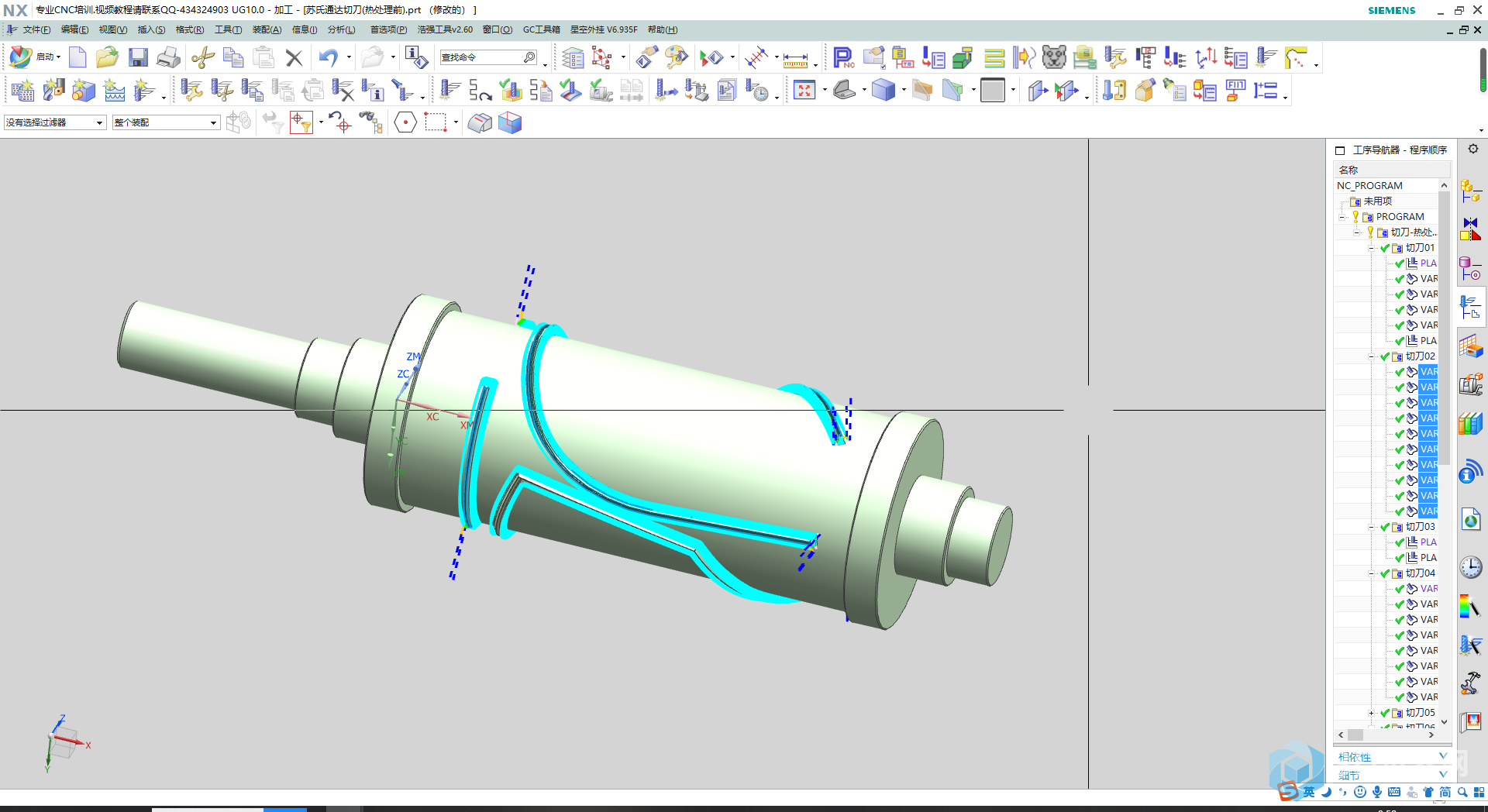Open a file with folder icon

107,57
